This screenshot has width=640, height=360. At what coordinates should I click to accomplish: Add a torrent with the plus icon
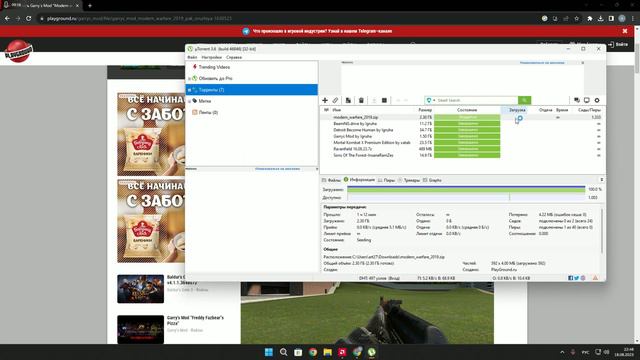point(325,100)
